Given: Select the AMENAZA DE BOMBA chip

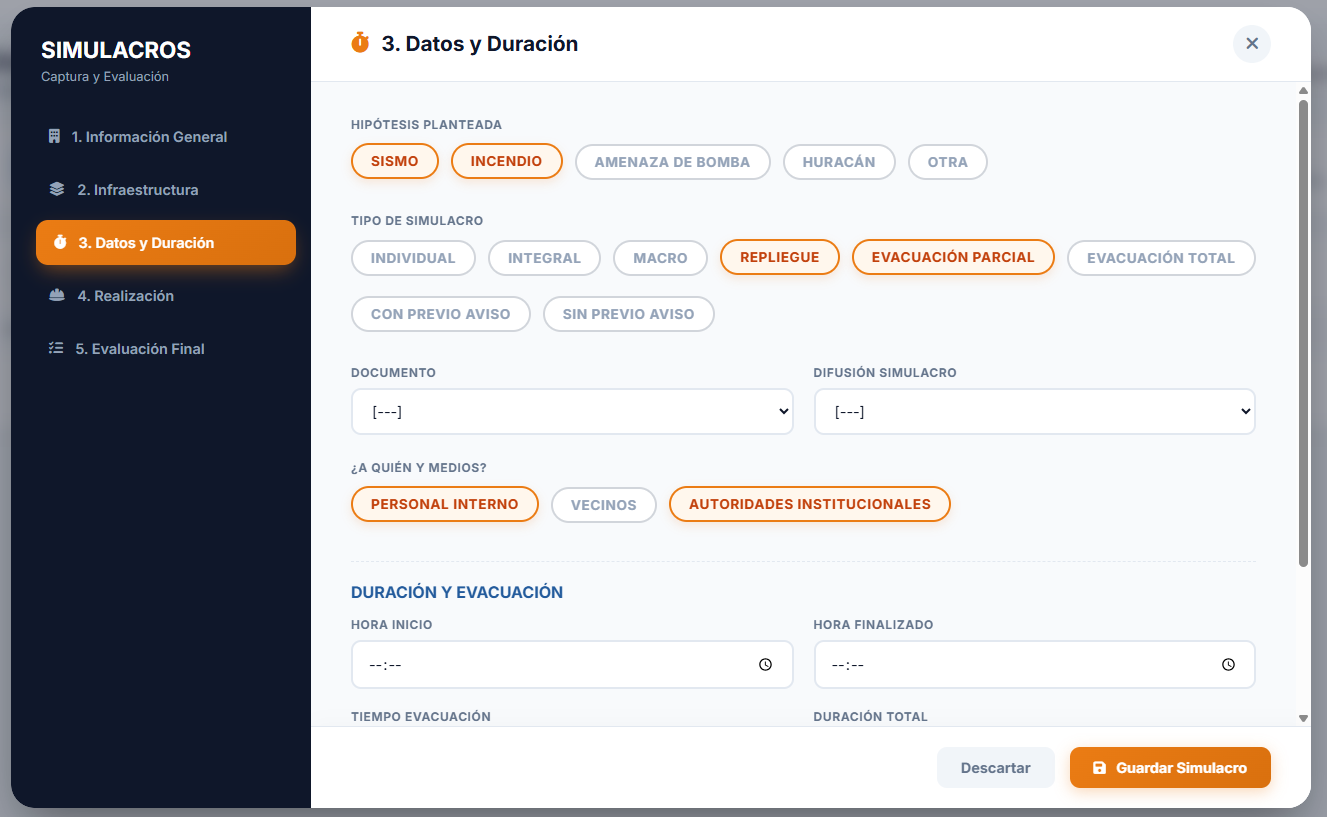Looking at the screenshot, I should click(672, 162).
